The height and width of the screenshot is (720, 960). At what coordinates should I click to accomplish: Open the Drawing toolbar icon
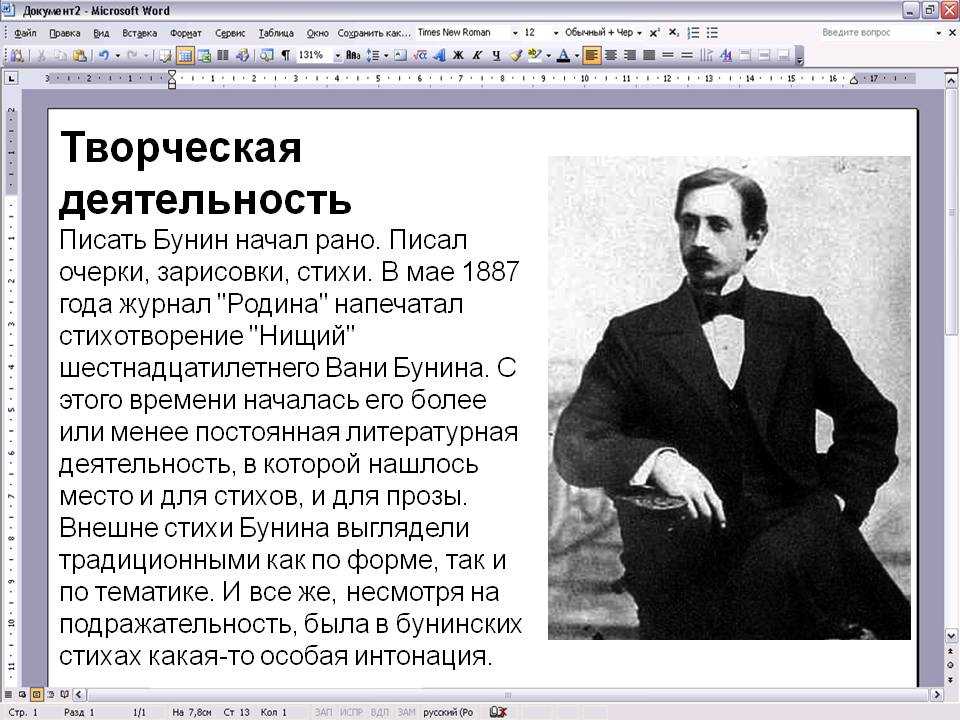click(242, 55)
